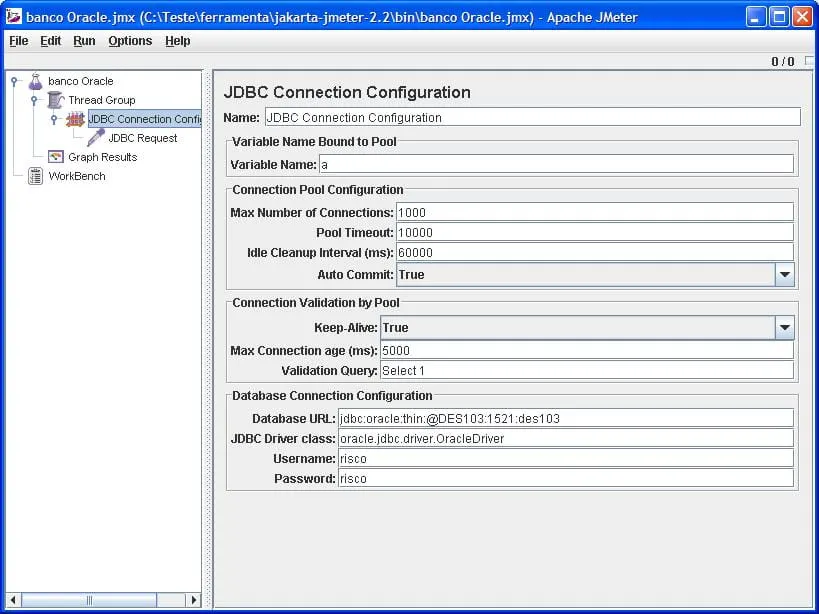The width and height of the screenshot is (819, 614).
Task: Collapse the Thread Group tree handle
Action: [x=34, y=100]
